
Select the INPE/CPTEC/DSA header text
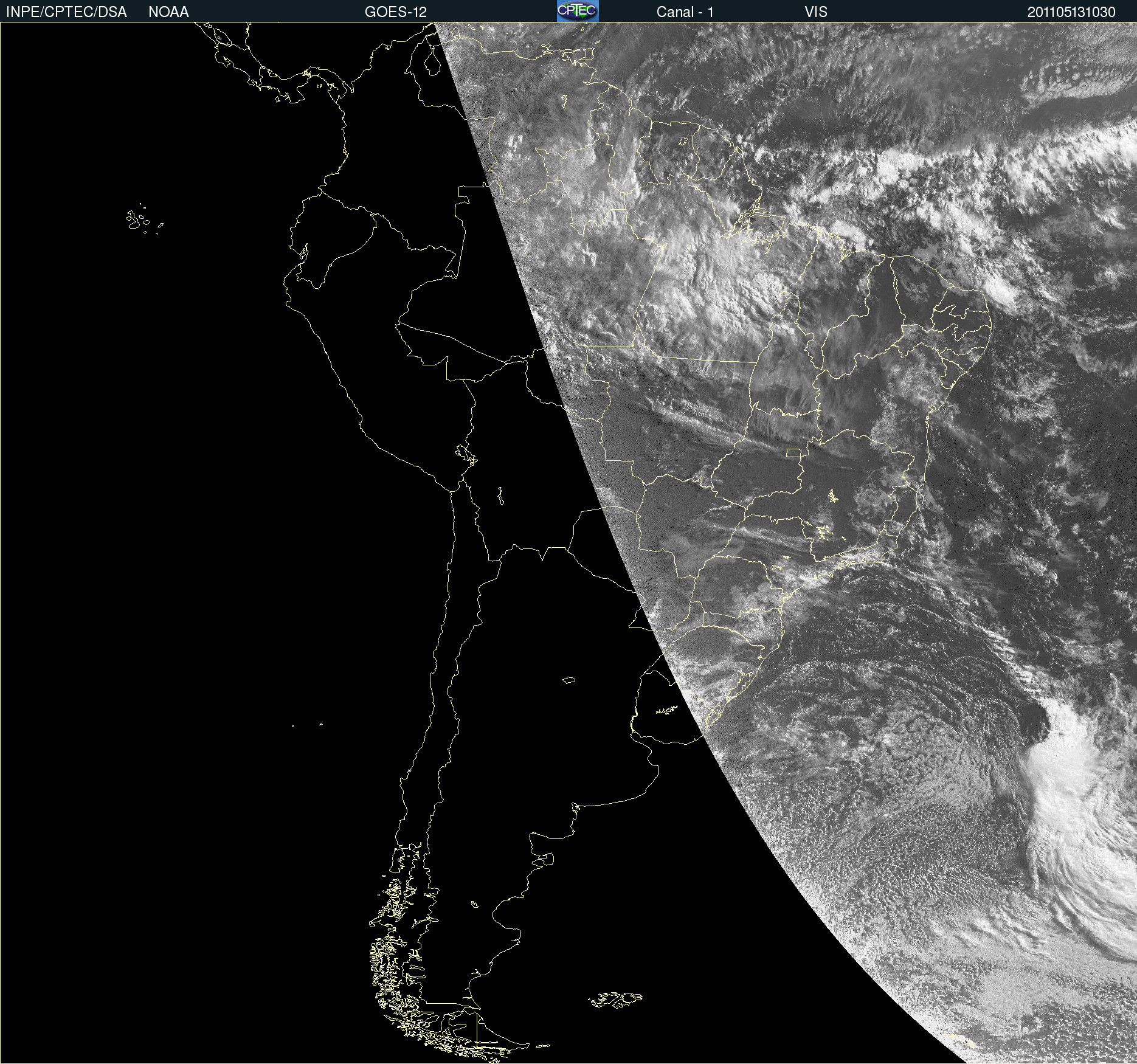[66, 12]
